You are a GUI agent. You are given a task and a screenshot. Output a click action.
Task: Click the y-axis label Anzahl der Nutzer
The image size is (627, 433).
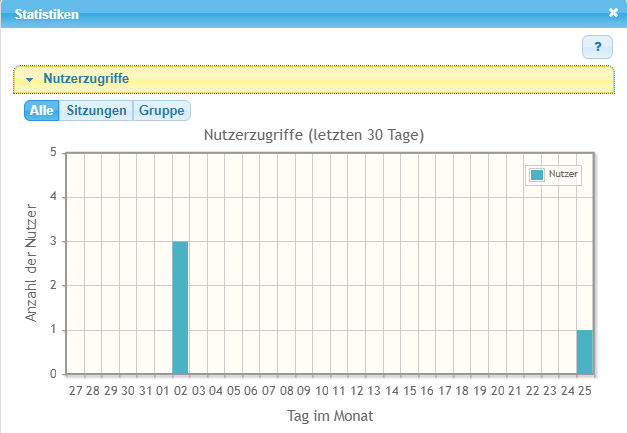pyautogui.click(x=31, y=263)
